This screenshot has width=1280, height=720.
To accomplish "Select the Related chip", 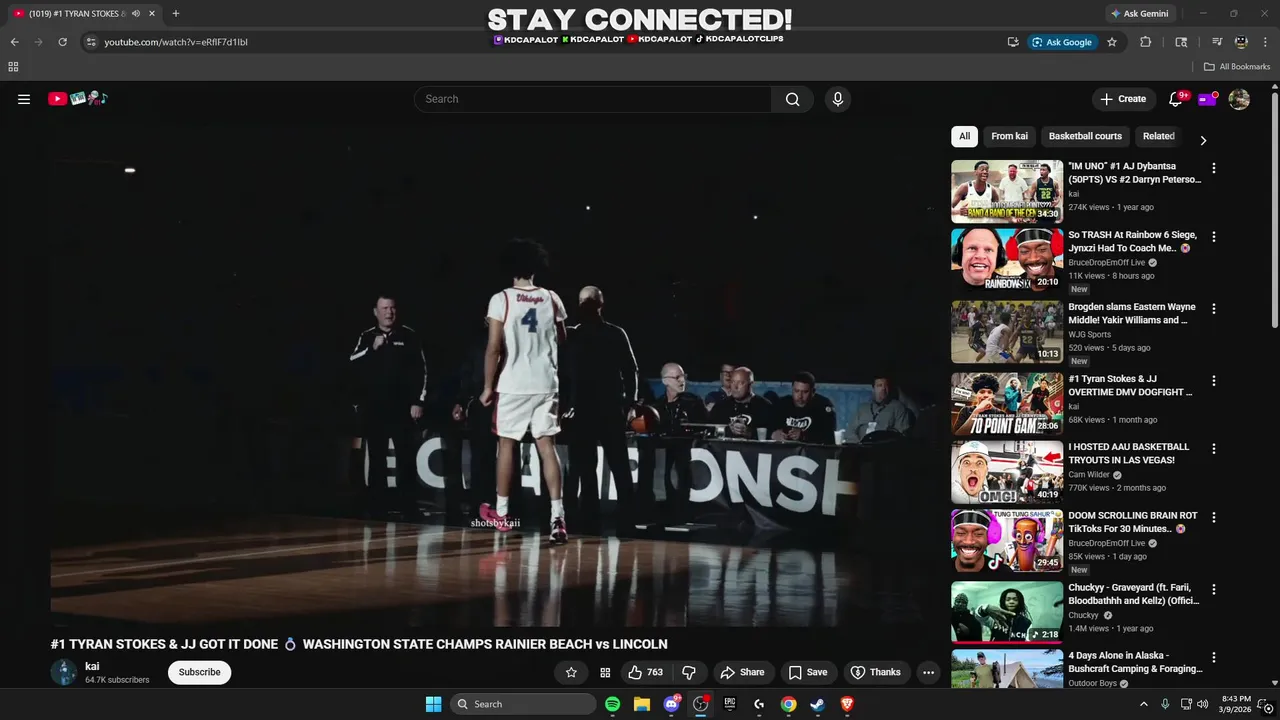I will (x=1158, y=136).
